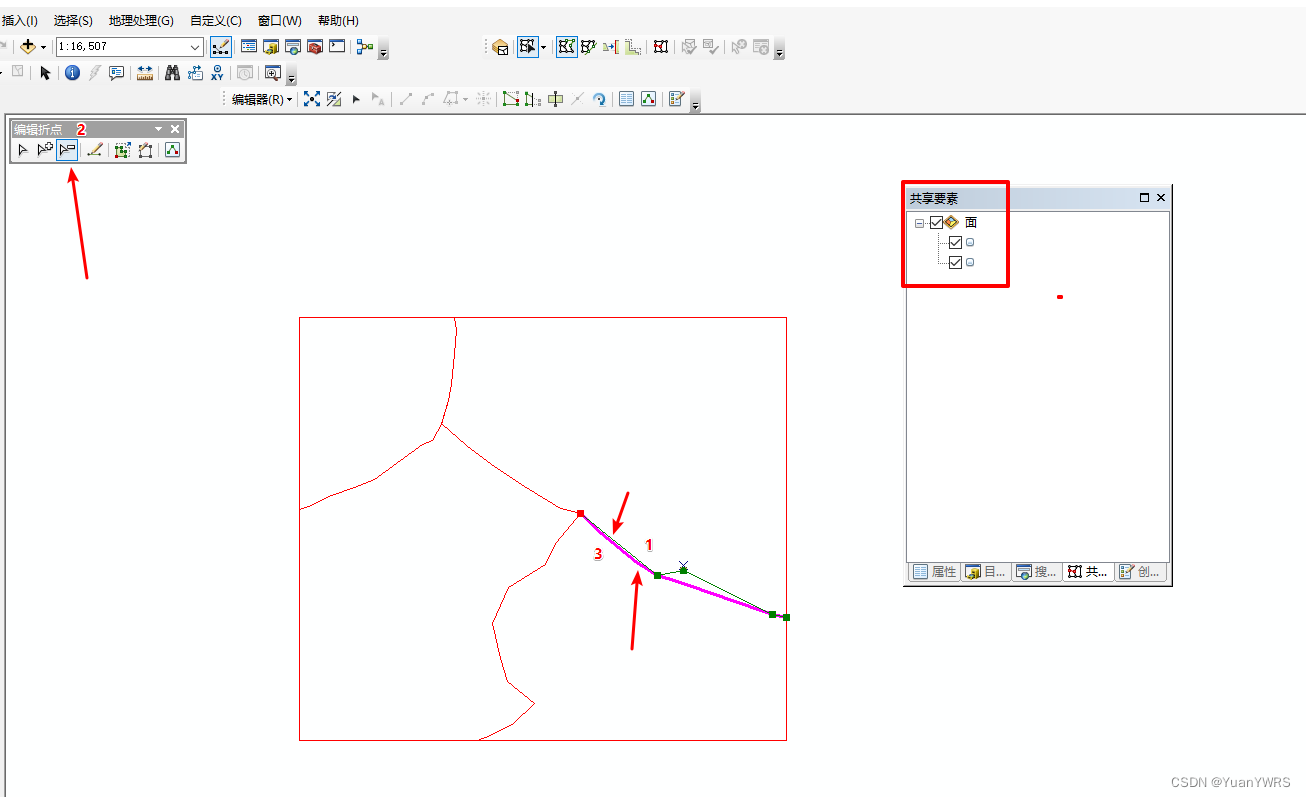Click the Modify Edge topology tool
Viewport: 1306px width, 797px height.
point(567,47)
